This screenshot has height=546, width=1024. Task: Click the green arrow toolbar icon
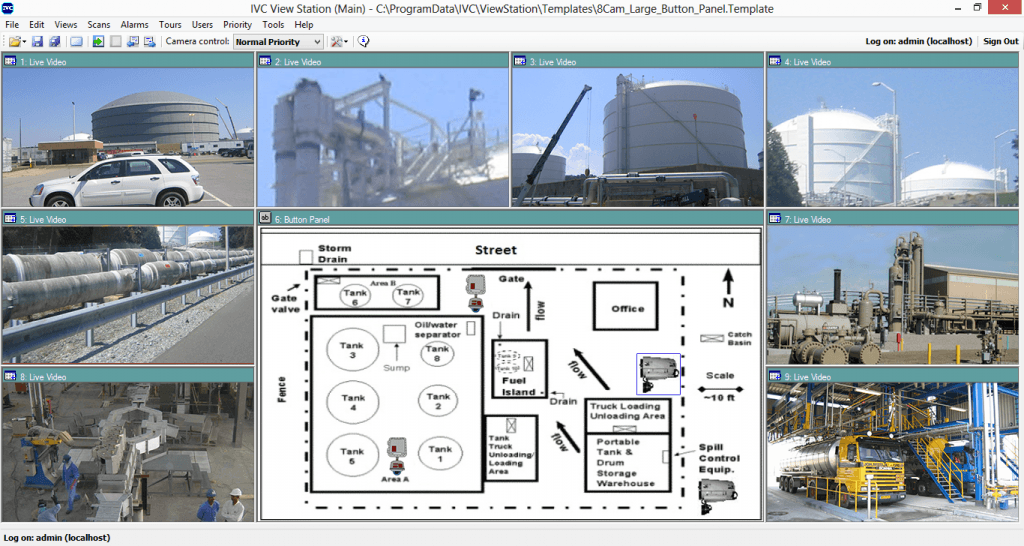[x=98, y=42]
